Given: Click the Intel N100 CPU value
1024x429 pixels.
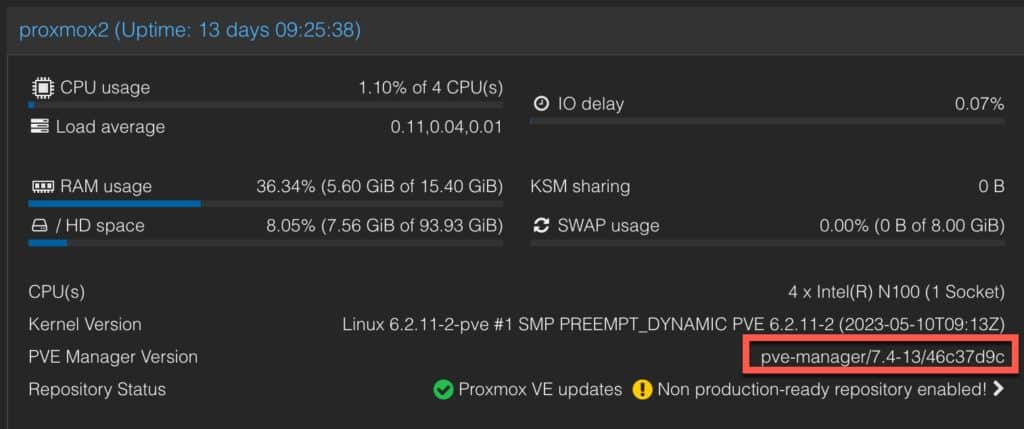Looking at the screenshot, I should point(896,292).
